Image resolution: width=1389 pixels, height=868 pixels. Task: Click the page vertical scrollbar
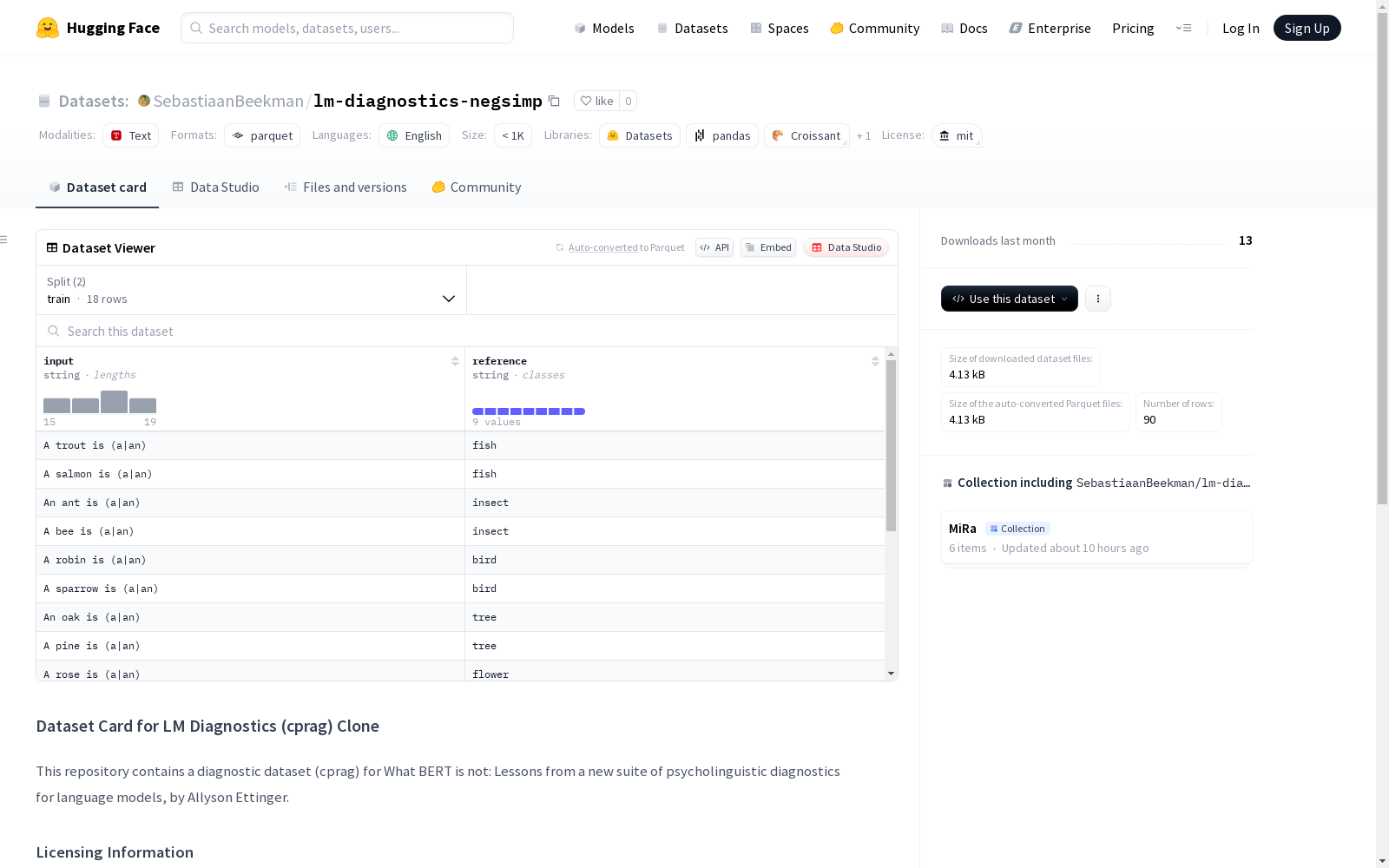pyautogui.click(x=1382, y=260)
